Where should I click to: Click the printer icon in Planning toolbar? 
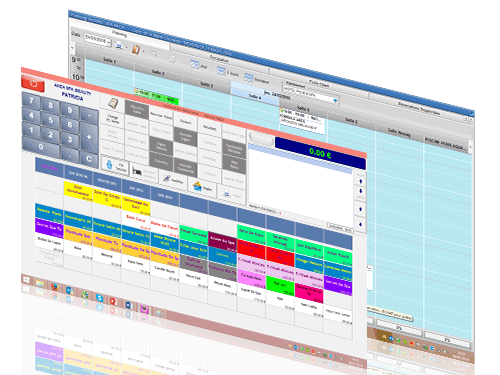(119, 45)
